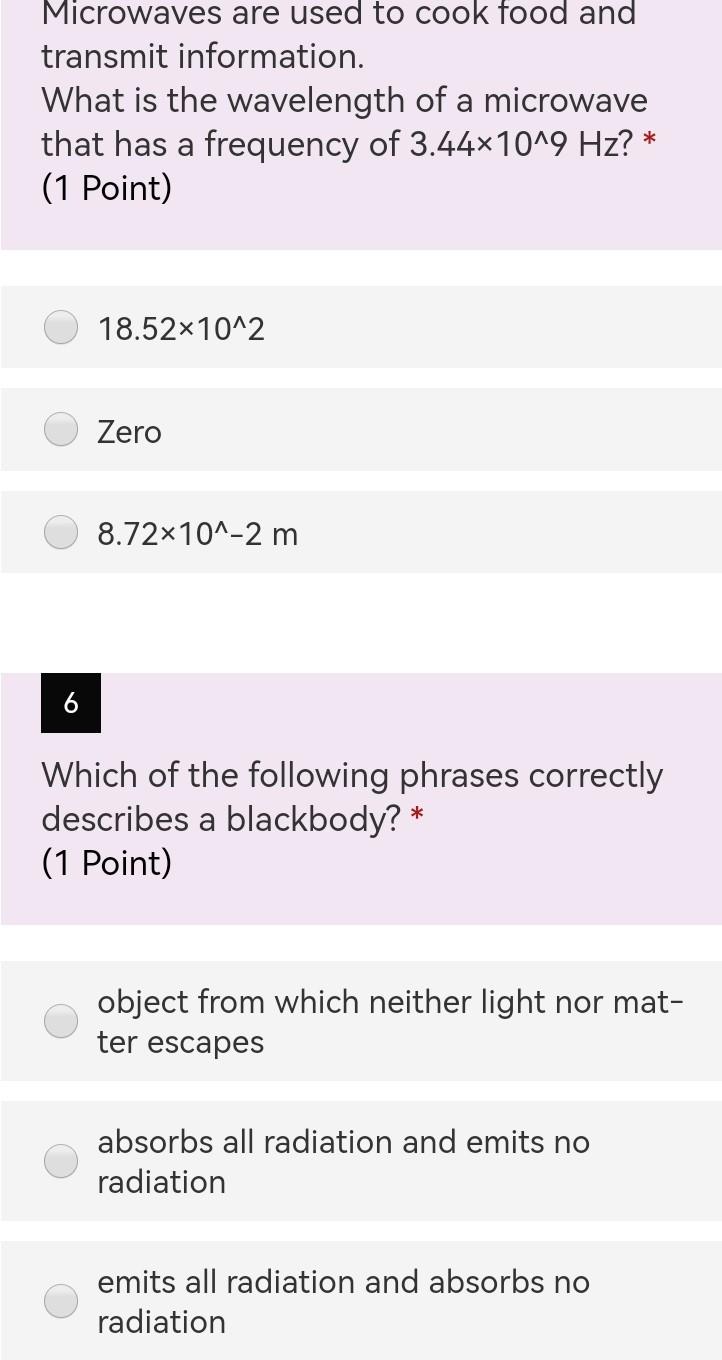Click the black question number 6 badge
The height and width of the screenshot is (1360, 722).
pos(71,703)
